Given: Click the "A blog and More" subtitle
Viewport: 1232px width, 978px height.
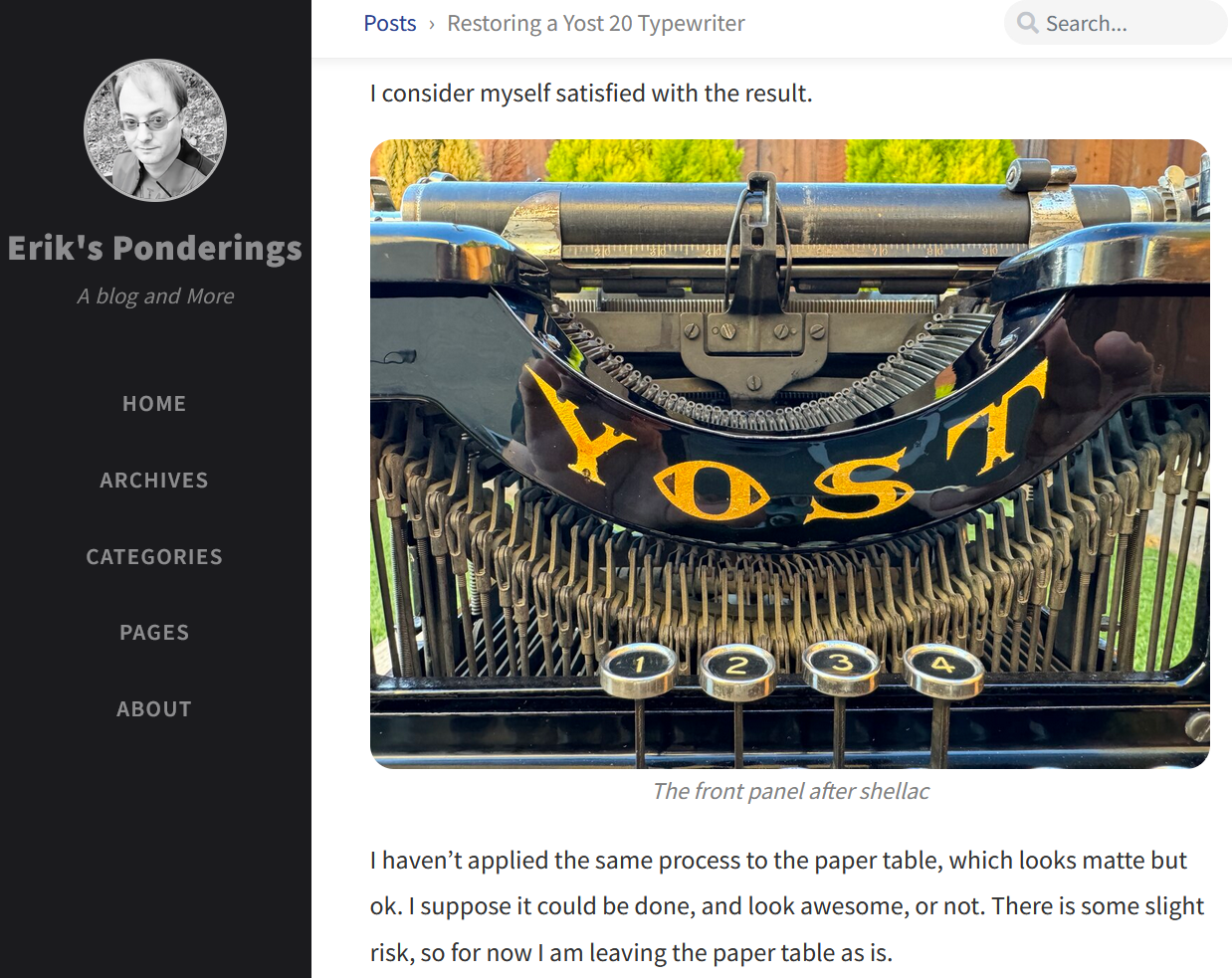Looking at the screenshot, I should 155,296.
